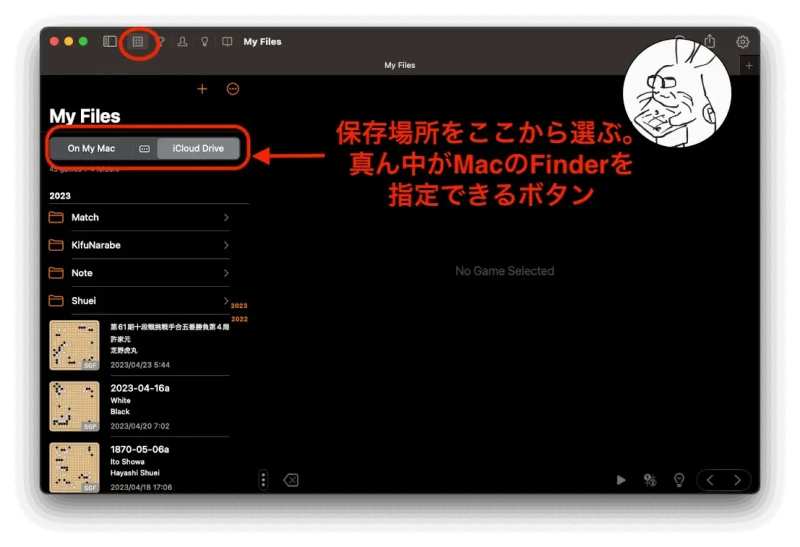This screenshot has height=547, width=800.
Task: Jump to 2023 in the year index
Action: tap(239, 306)
